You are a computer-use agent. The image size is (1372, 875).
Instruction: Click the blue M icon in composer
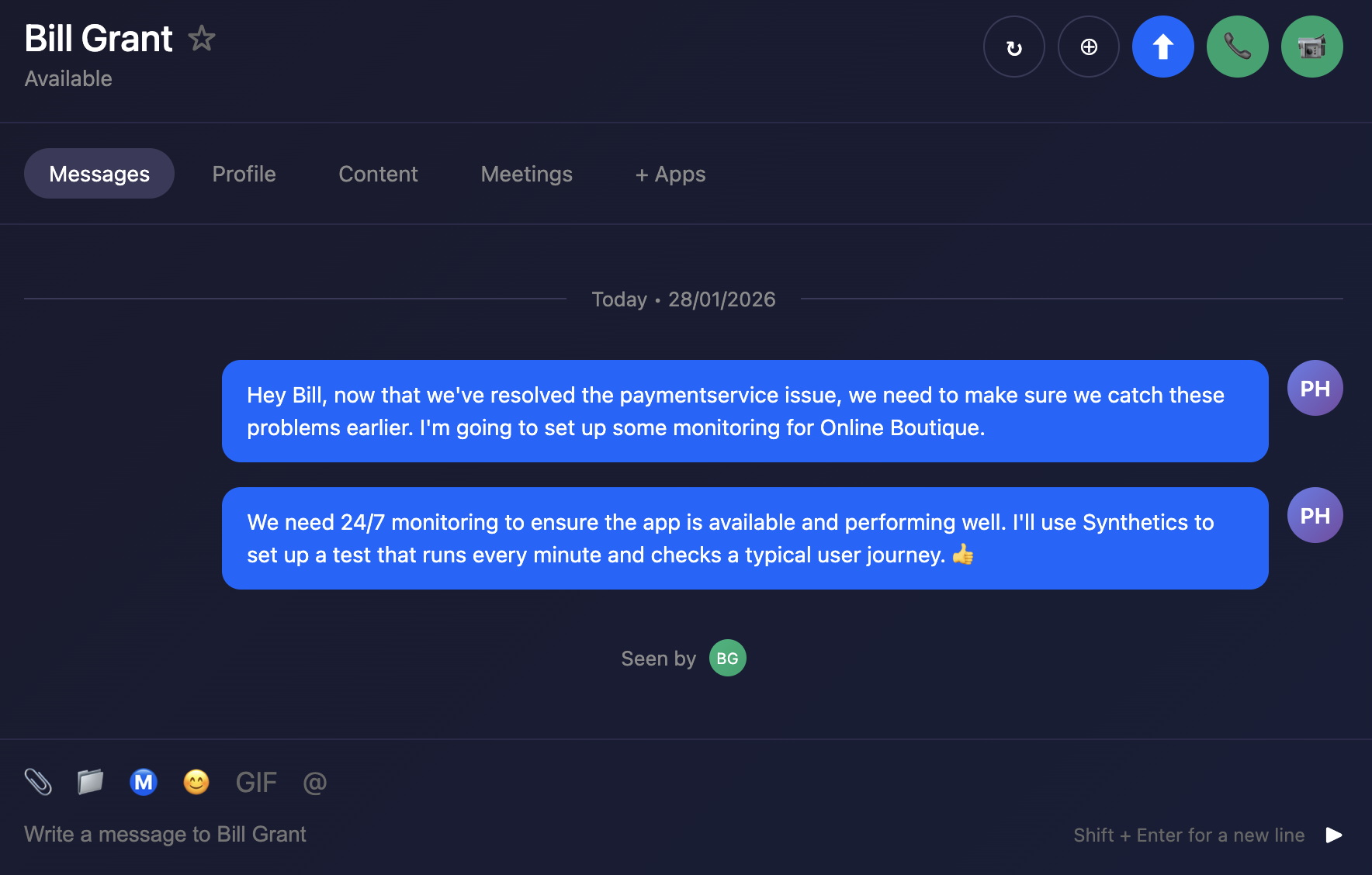[144, 782]
